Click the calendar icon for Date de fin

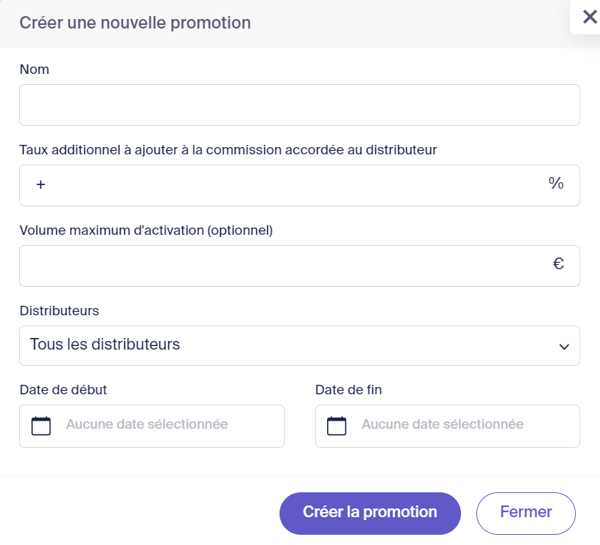coord(337,426)
